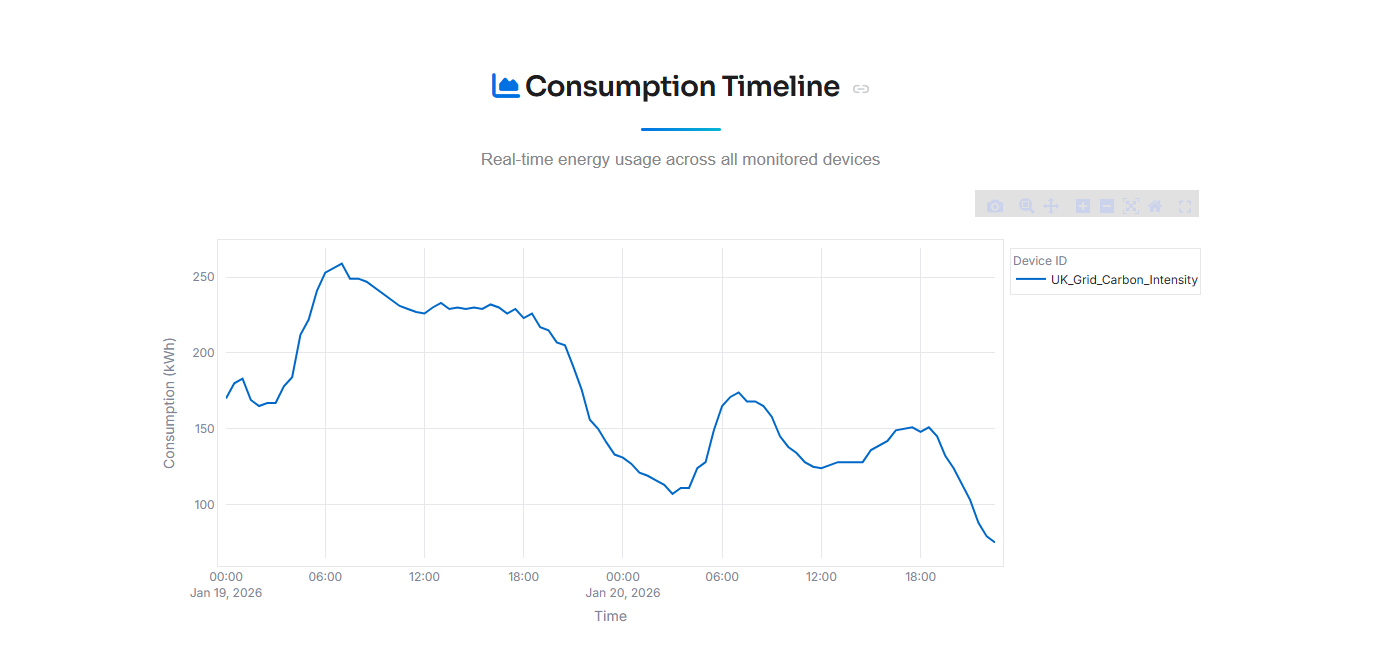Click the Zoom in plus button
1395x659 pixels.
click(x=1082, y=206)
